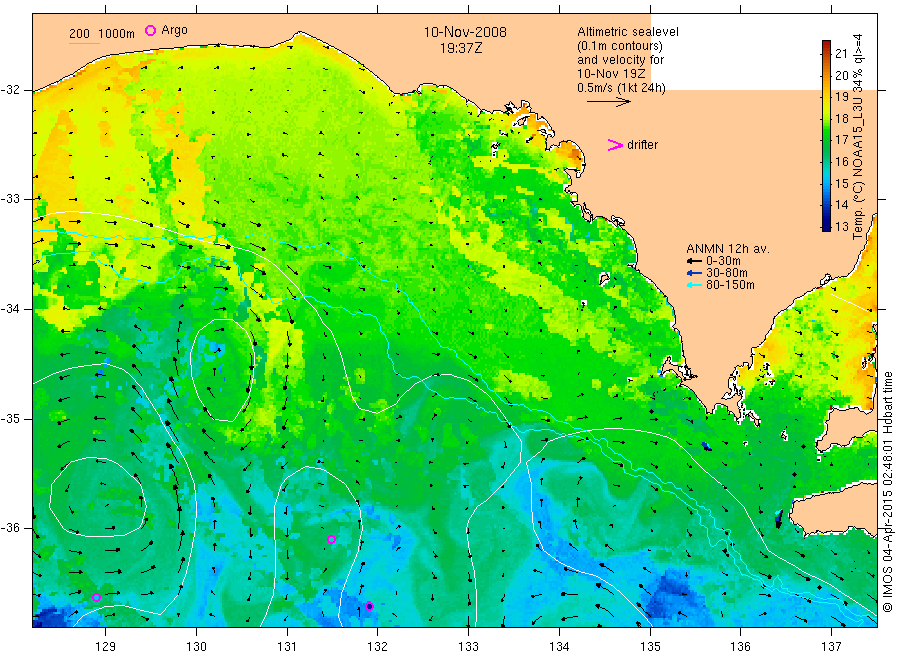This screenshot has width=900, height=660.
Task: Click the '19:37Z' time label
Action: pyautogui.click(x=461, y=48)
